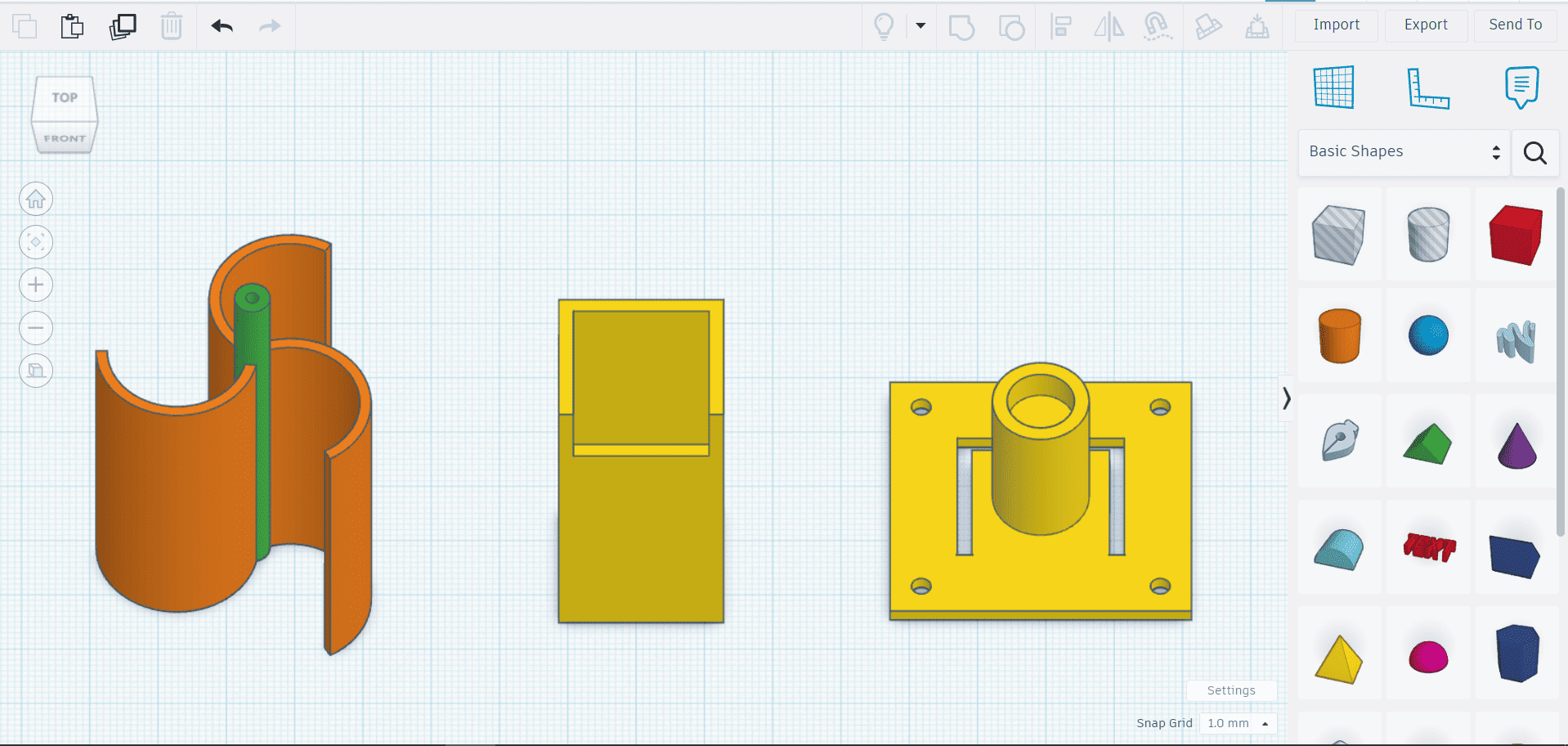
Task: Zoom out with the minus icon
Action: coord(36,328)
